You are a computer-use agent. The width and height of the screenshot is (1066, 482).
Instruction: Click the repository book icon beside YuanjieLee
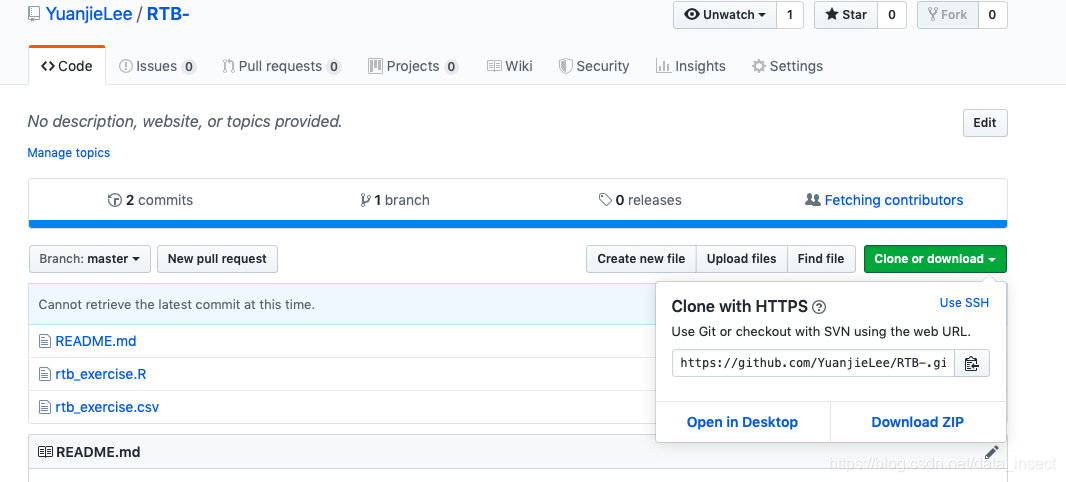point(33,14)
